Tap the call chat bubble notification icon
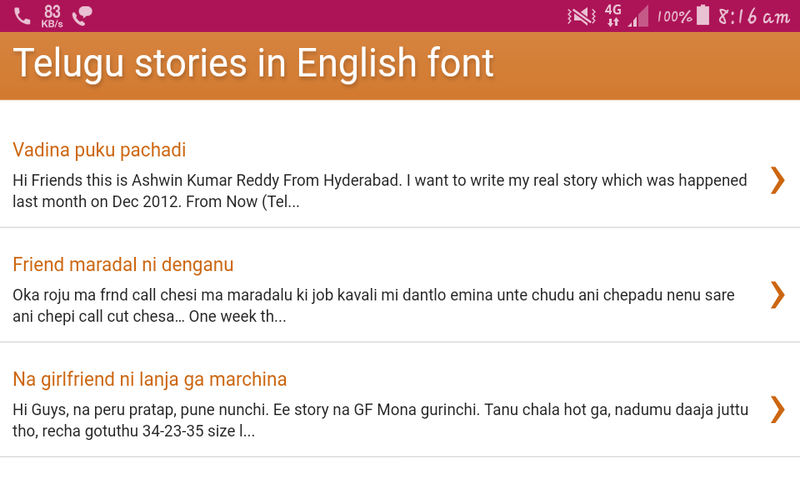800x480 pixels. click(83, 16)
